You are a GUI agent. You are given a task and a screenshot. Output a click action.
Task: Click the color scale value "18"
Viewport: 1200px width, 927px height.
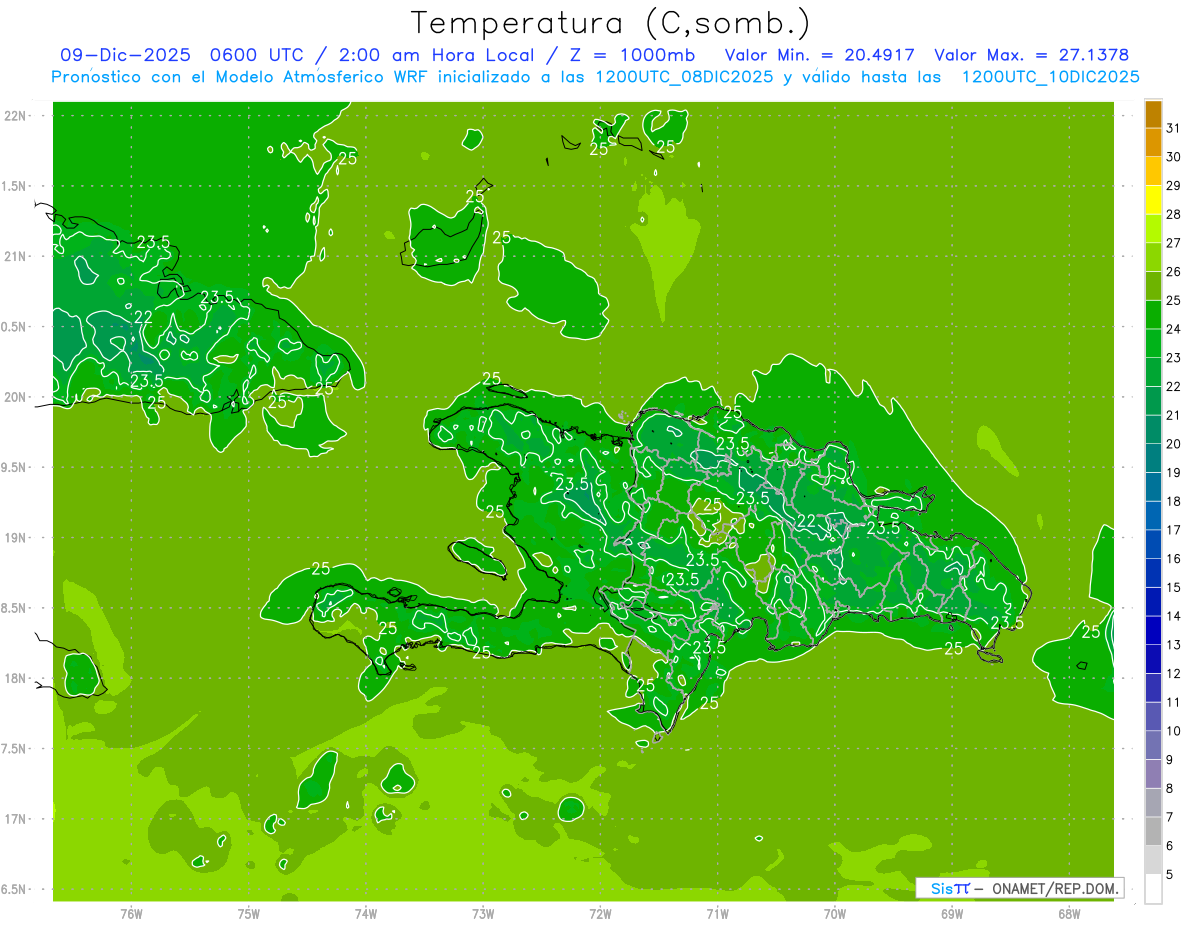1174,501
